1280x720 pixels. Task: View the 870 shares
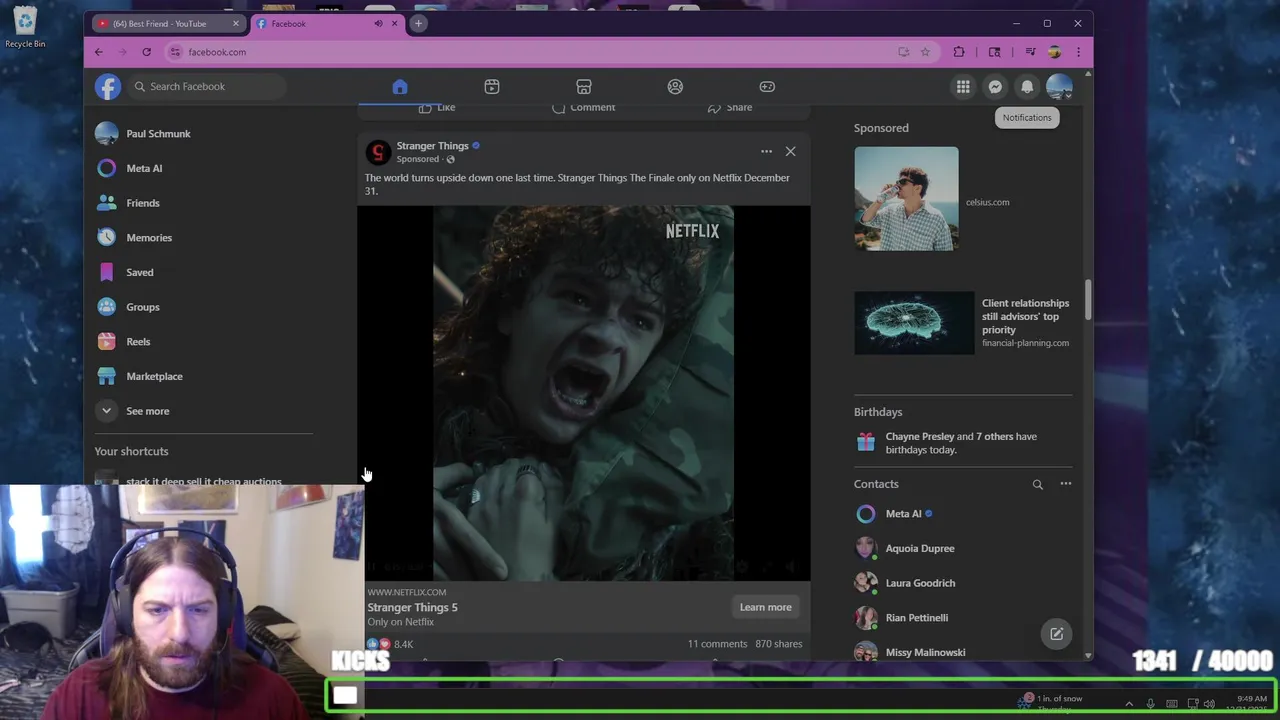tap(778, 644)
